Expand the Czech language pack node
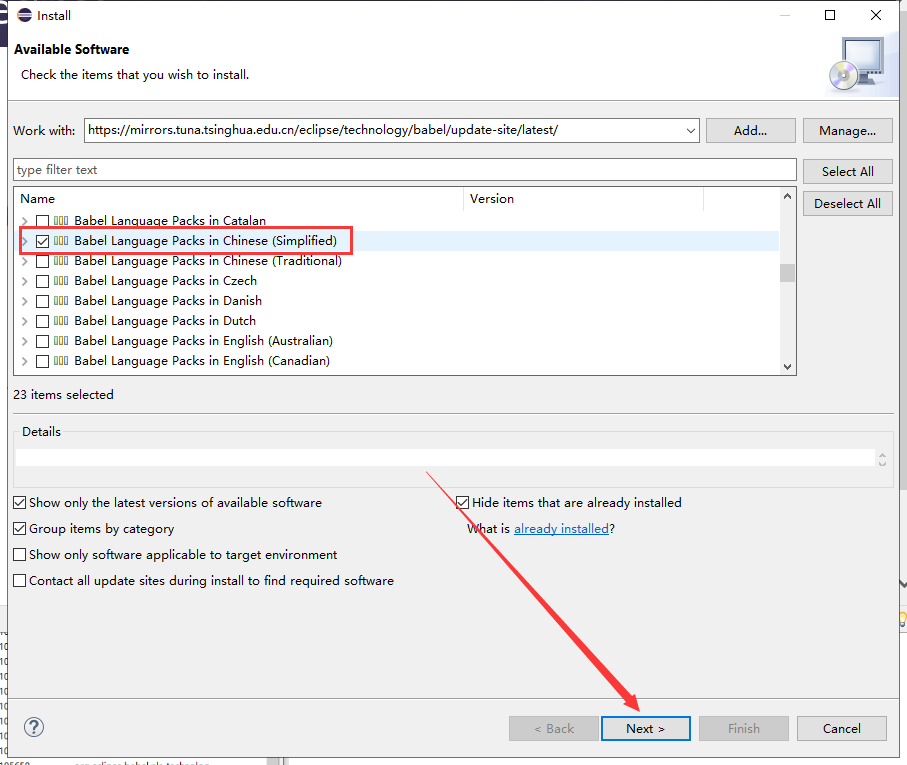 pos(24,282)
